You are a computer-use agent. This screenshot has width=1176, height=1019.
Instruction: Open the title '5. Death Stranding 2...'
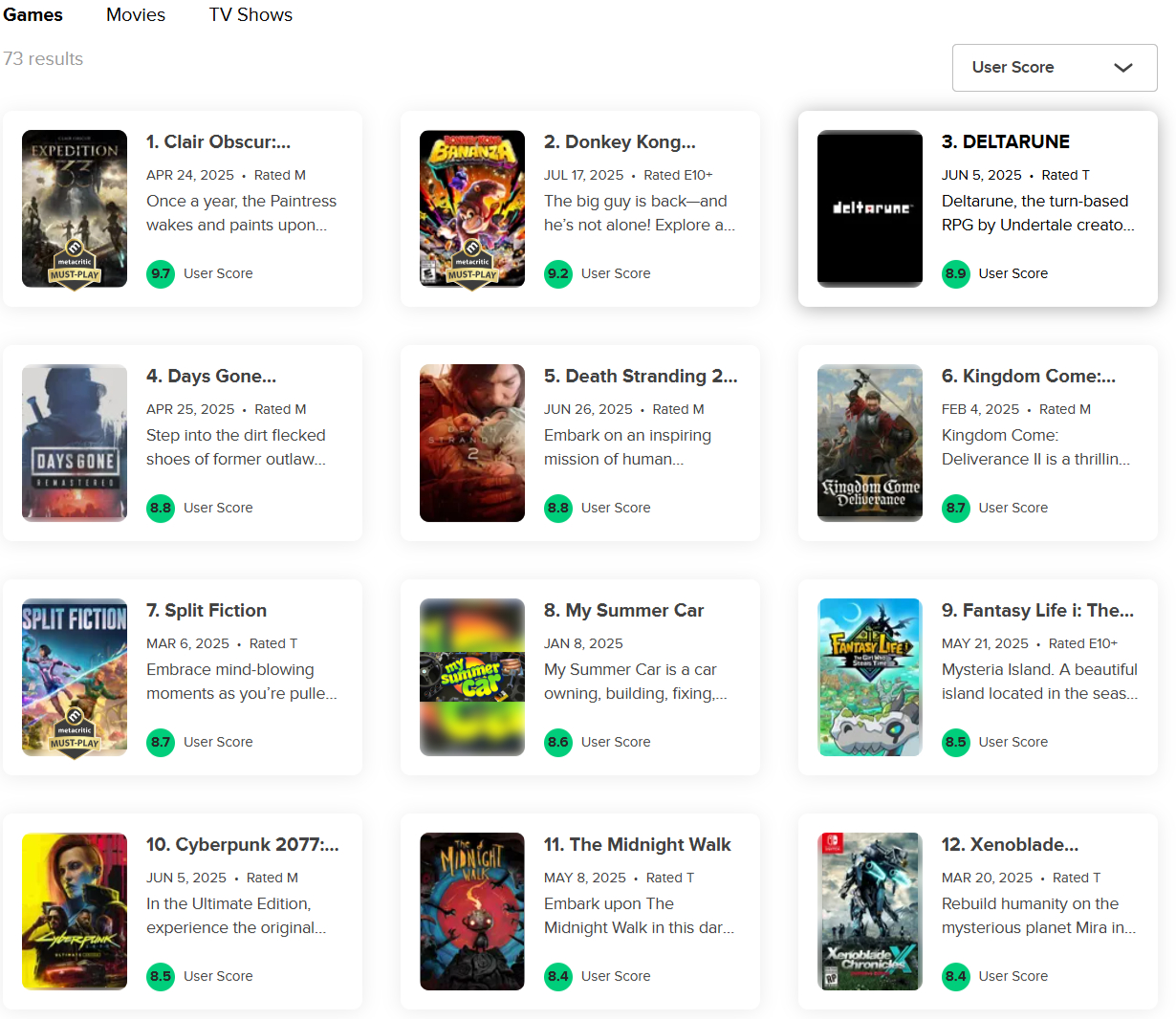(x=641, y=377)
